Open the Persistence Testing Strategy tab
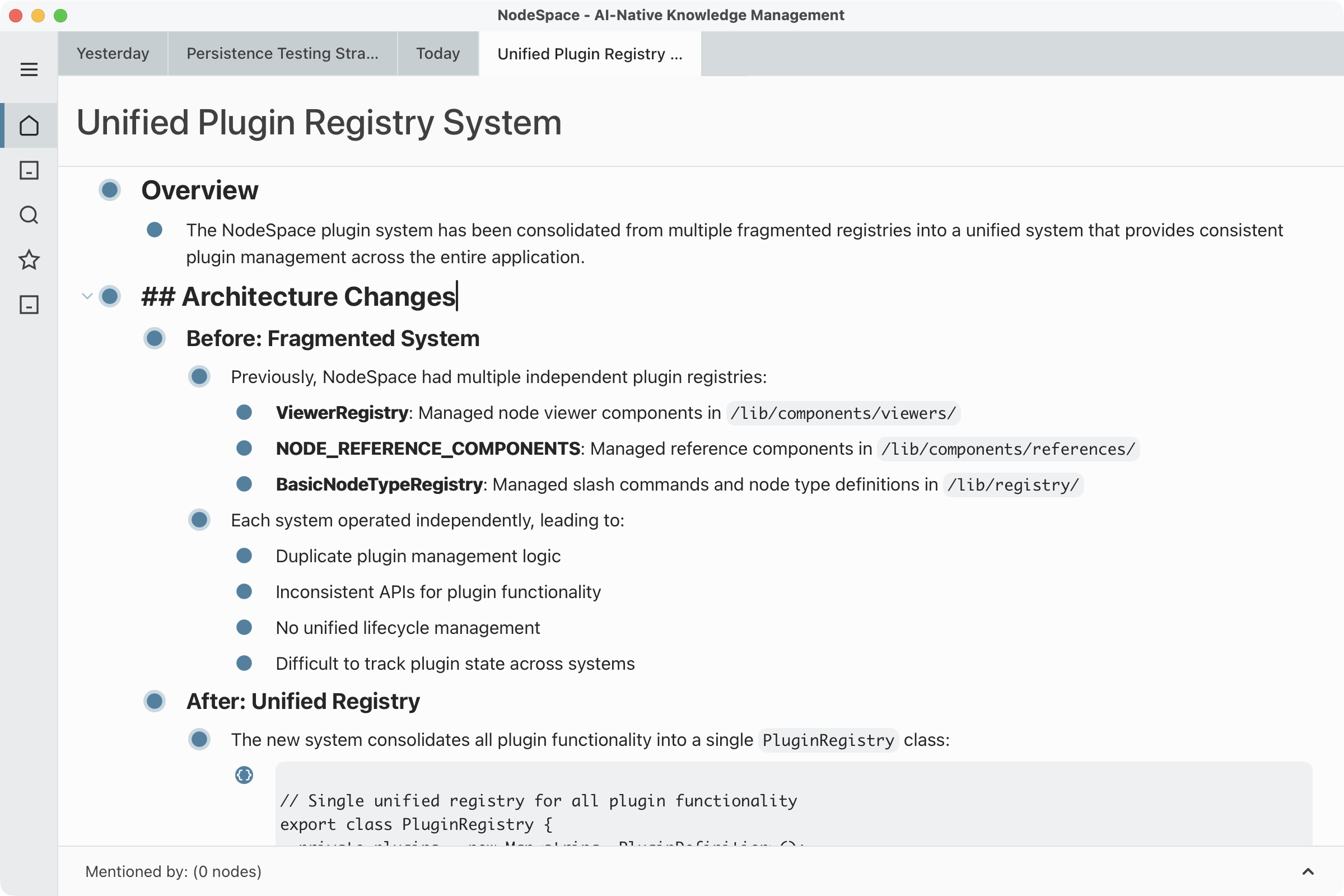This screenshot has width=1344, height=896. click(x=282, y=53)
